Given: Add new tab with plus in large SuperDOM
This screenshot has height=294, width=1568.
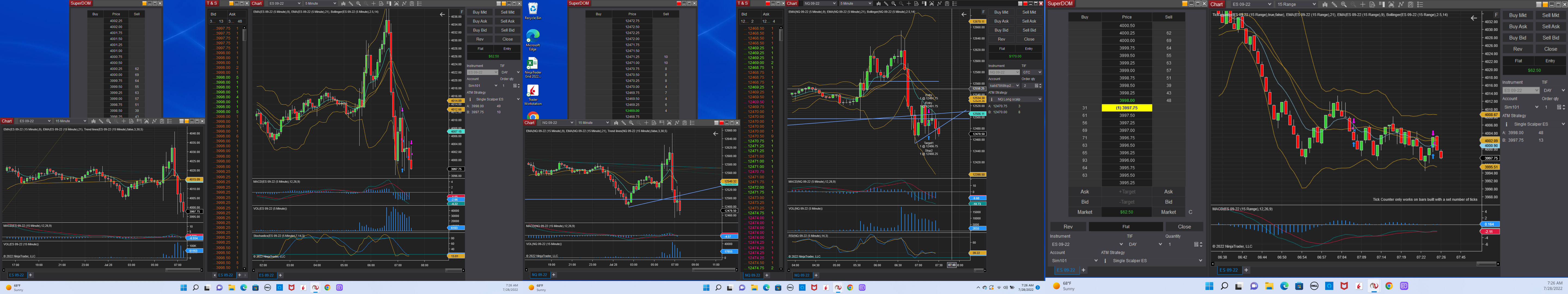Looking at the screenshot, I should [x=1083, y=270].
